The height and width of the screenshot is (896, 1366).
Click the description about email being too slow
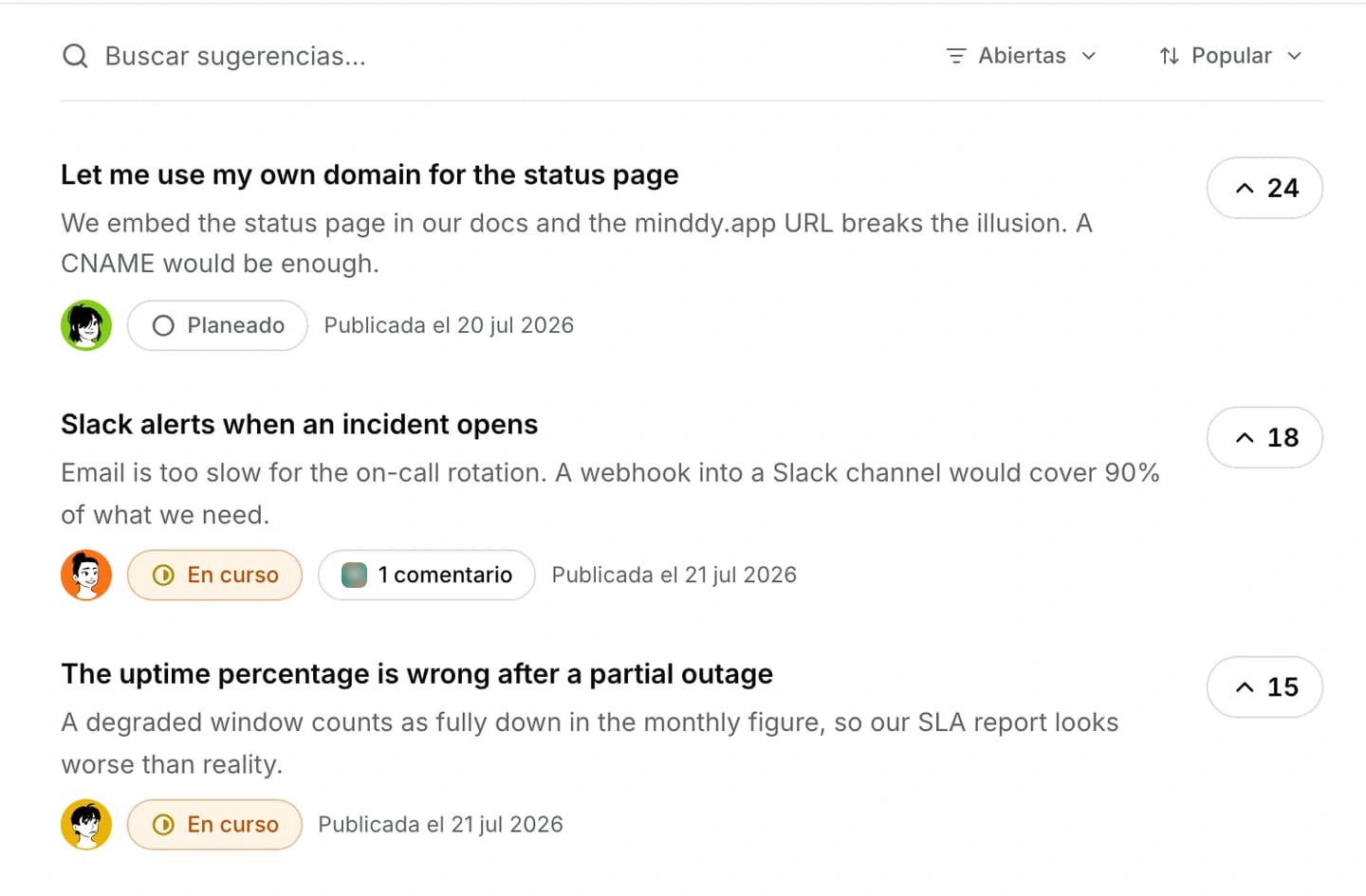pyautogui.click(x=610, y=493)
